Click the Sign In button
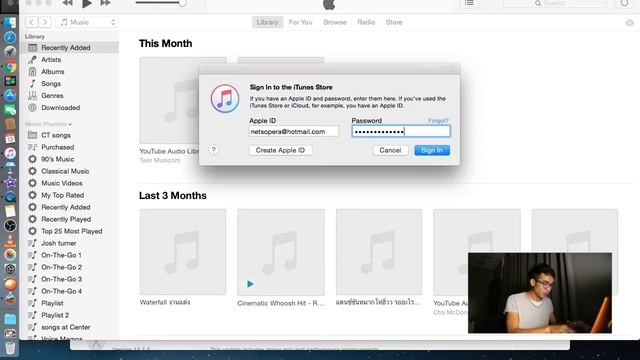 432,150
